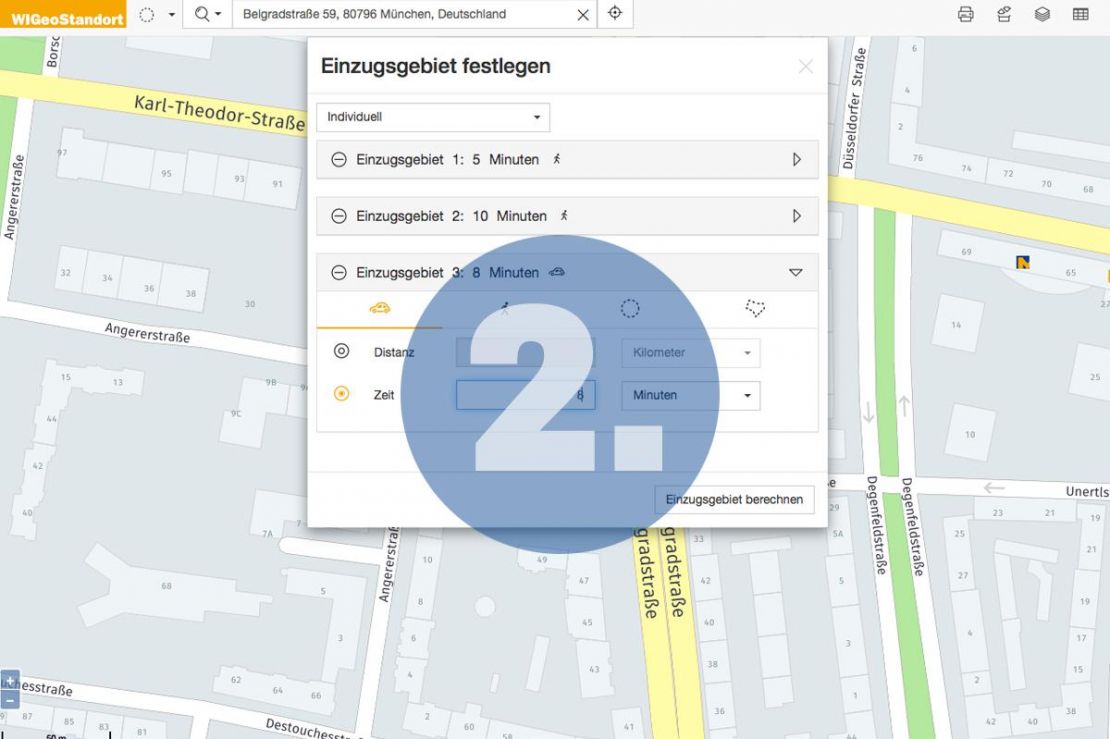This screenshot has width=1110, height=739.
Task: Click house number 95 on the map
Action: pos(166,173)
